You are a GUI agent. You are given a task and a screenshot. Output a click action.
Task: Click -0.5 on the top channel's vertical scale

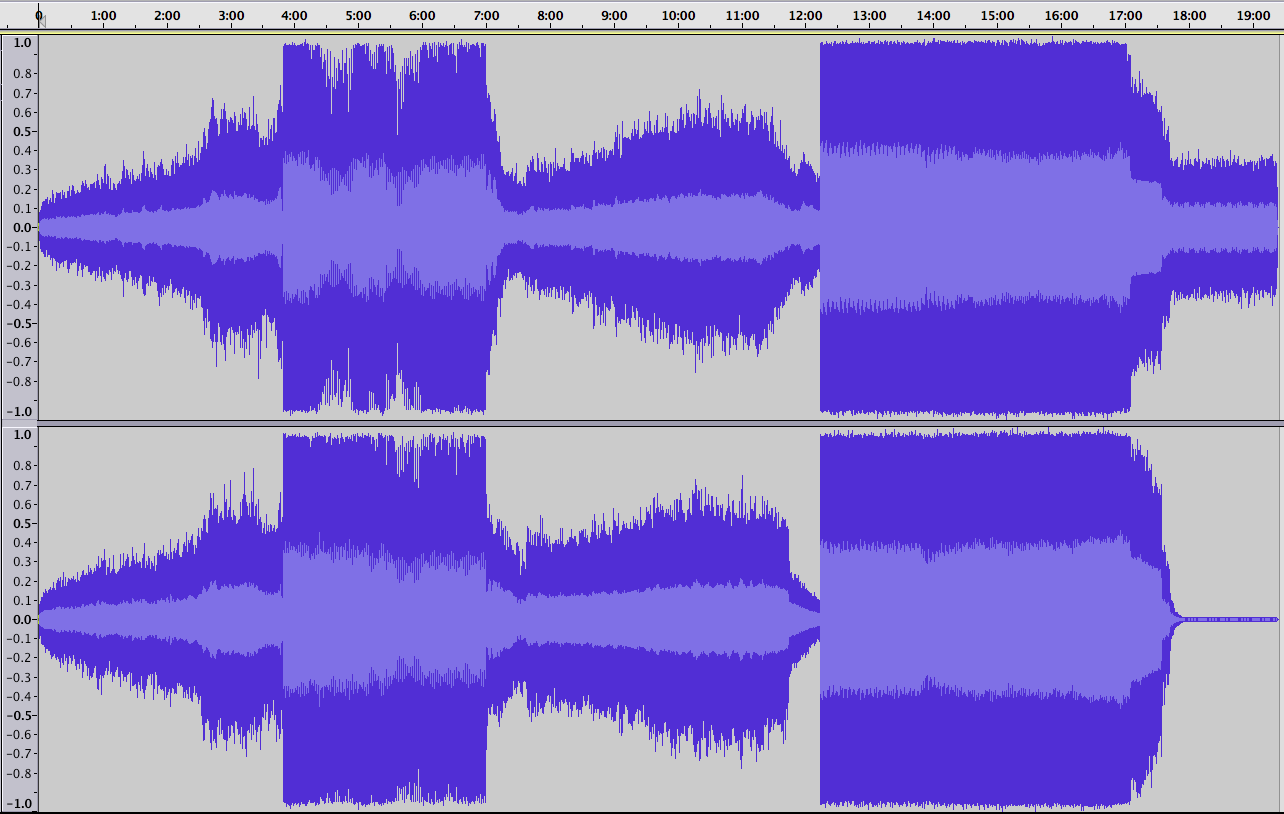20,323
